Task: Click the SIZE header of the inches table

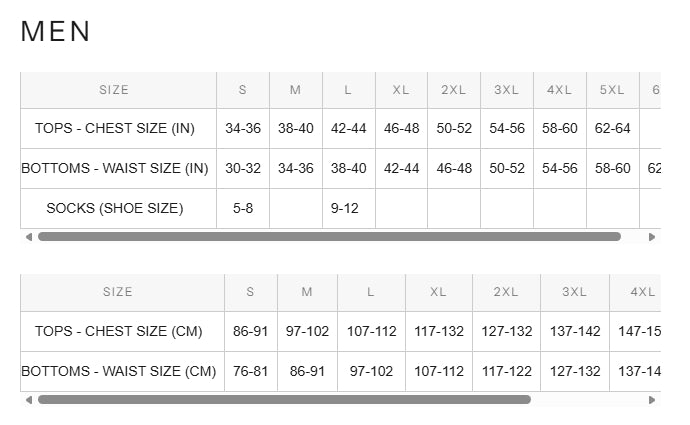Action: coord(115,90)
